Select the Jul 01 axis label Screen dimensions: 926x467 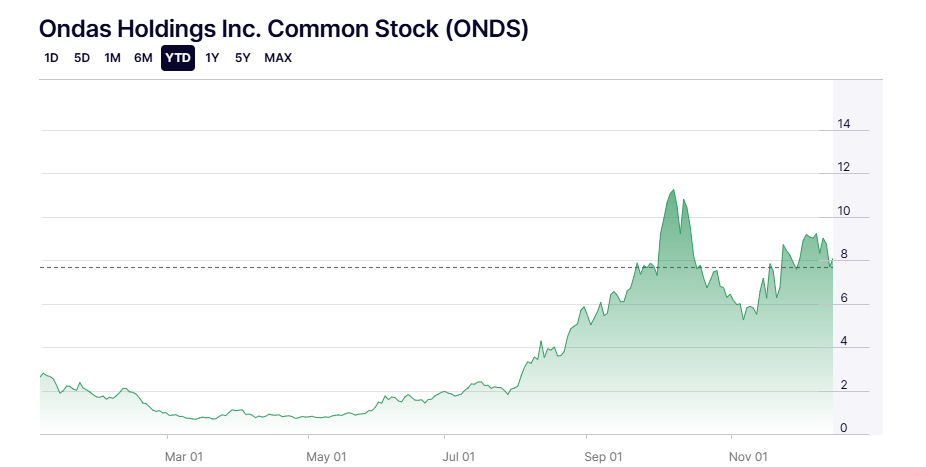click(461, 456)
